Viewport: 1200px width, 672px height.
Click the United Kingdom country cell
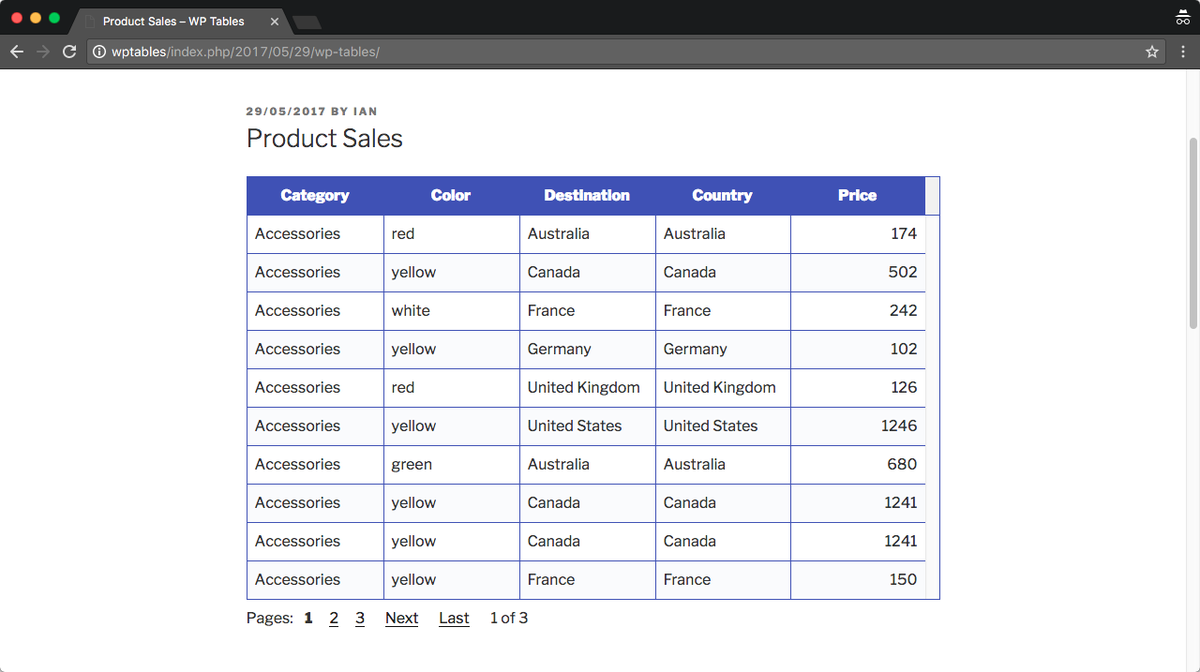coord(723,388)
